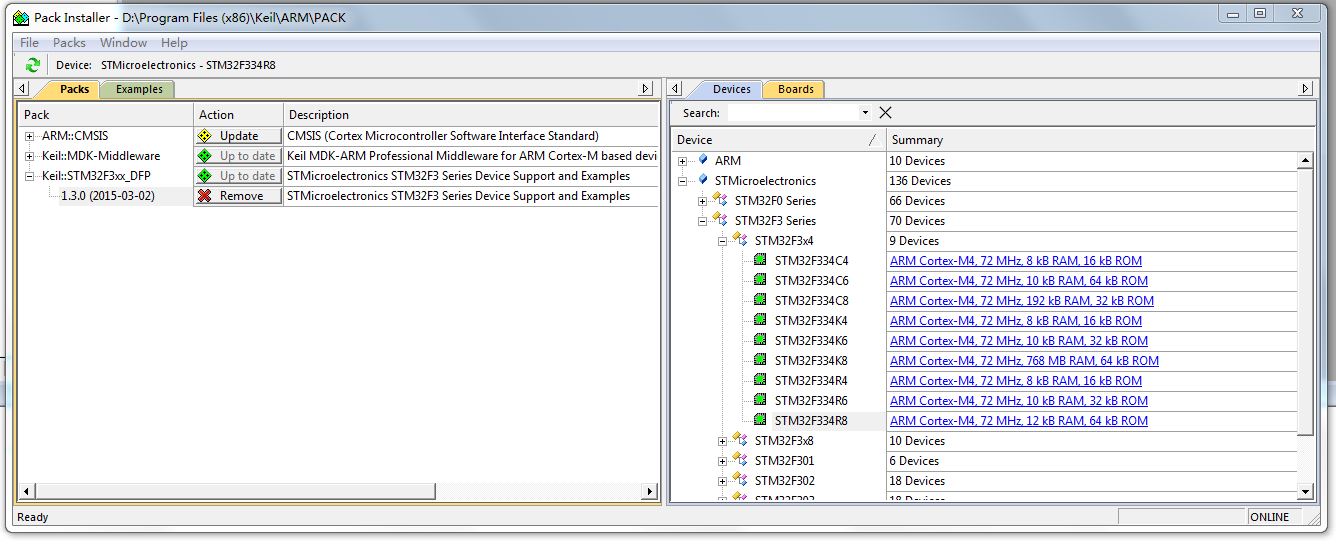1336x551 pixels.
Task: Open the Packs menu
Action: click(69, 42)
